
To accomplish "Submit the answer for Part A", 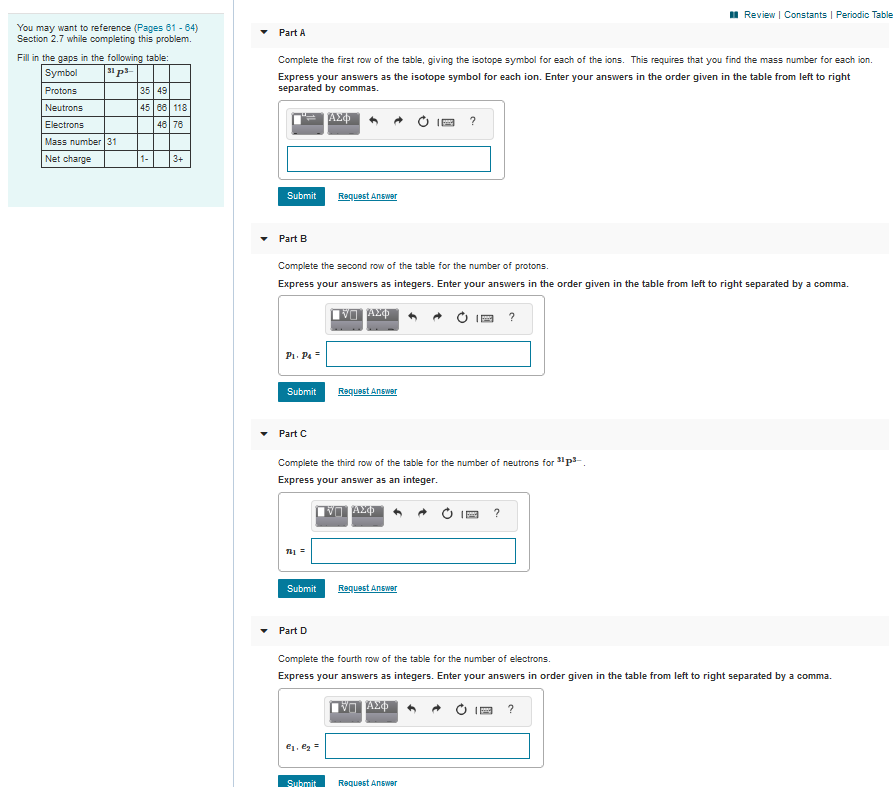I will point(301,196).
